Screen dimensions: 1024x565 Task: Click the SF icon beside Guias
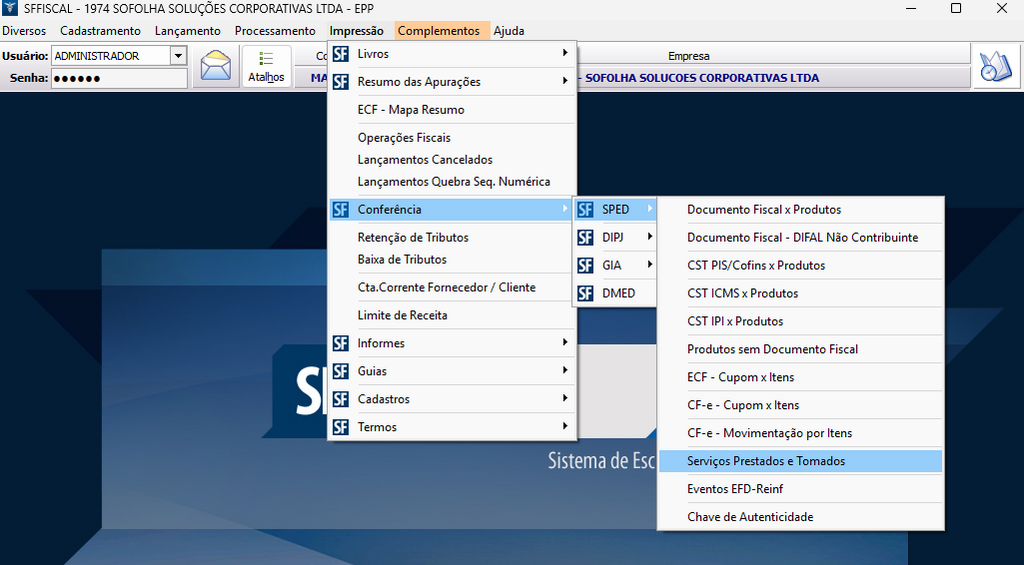tap(341, 371)
